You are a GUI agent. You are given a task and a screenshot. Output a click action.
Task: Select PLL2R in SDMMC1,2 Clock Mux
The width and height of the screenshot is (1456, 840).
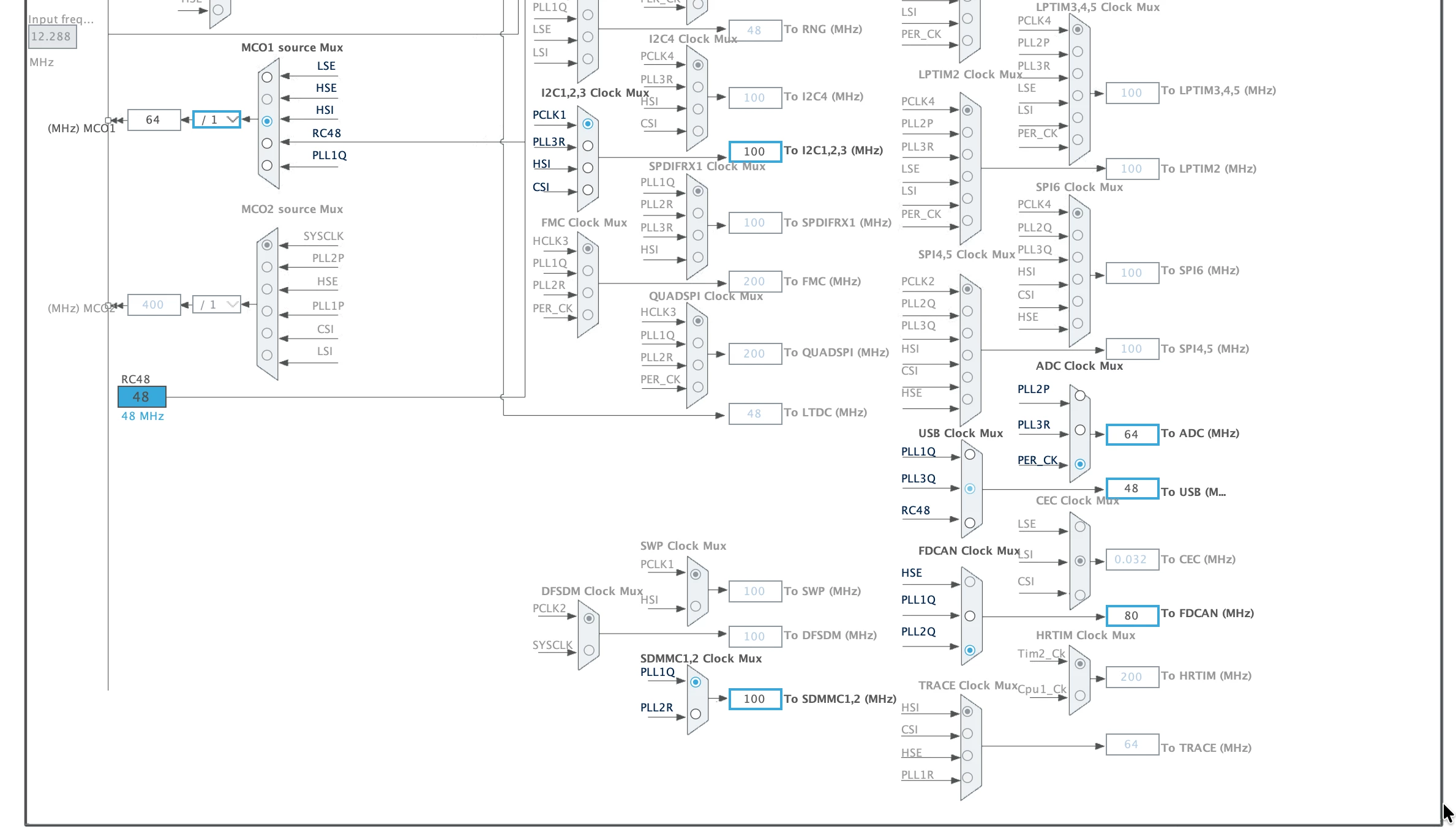[696, 714]
